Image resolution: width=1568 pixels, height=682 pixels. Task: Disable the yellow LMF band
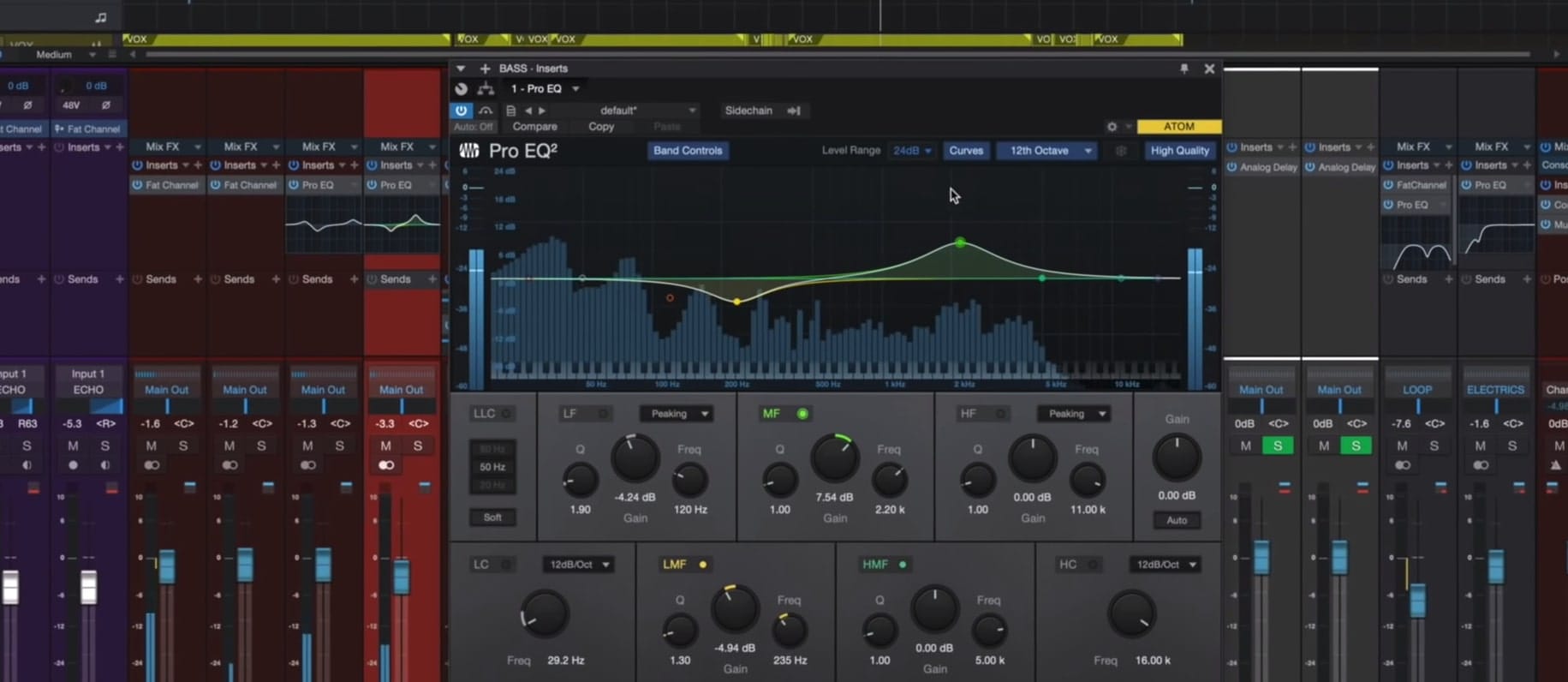[703, 565]
